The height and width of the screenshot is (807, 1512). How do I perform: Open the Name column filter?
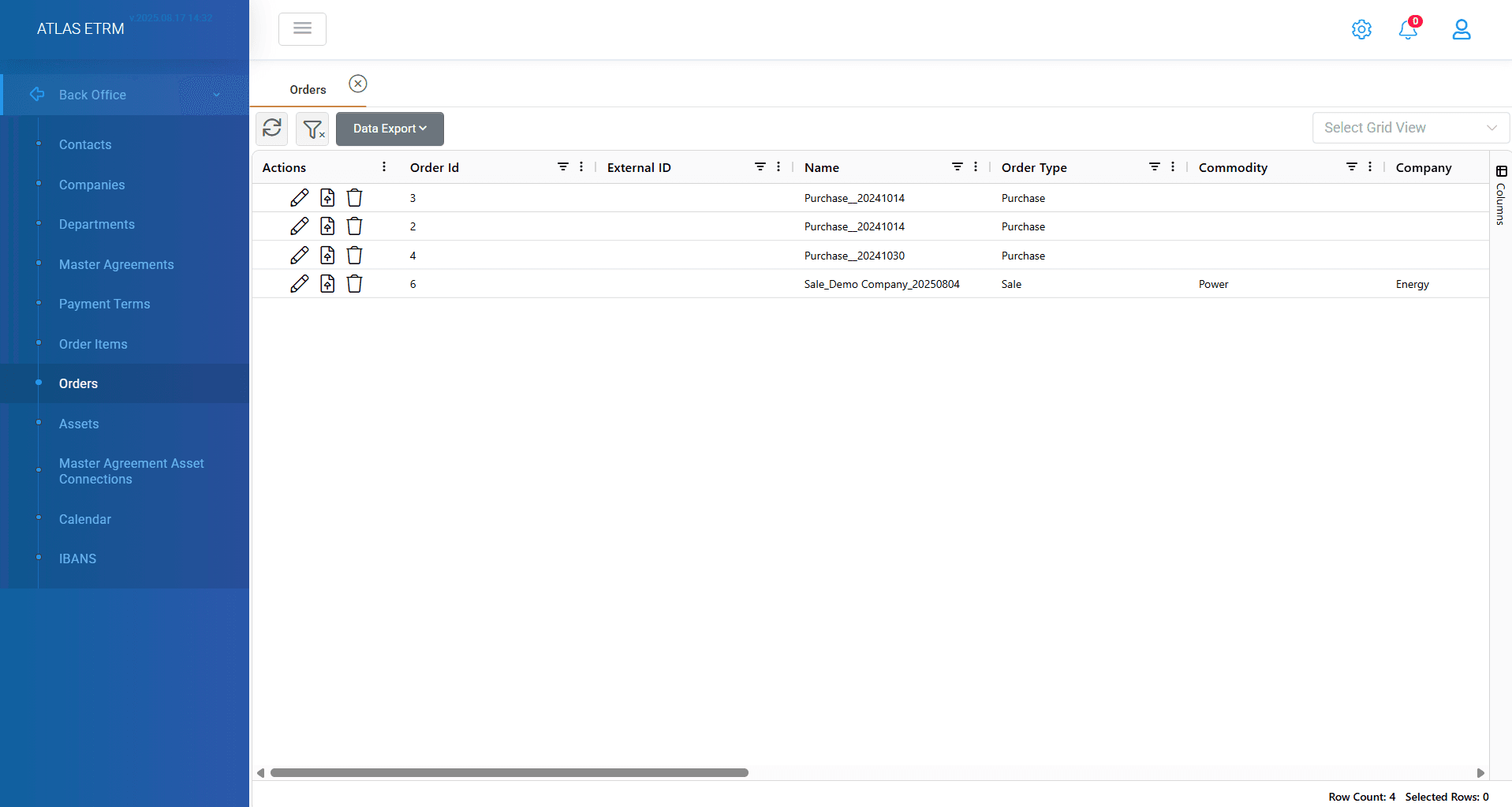[958, 166]
